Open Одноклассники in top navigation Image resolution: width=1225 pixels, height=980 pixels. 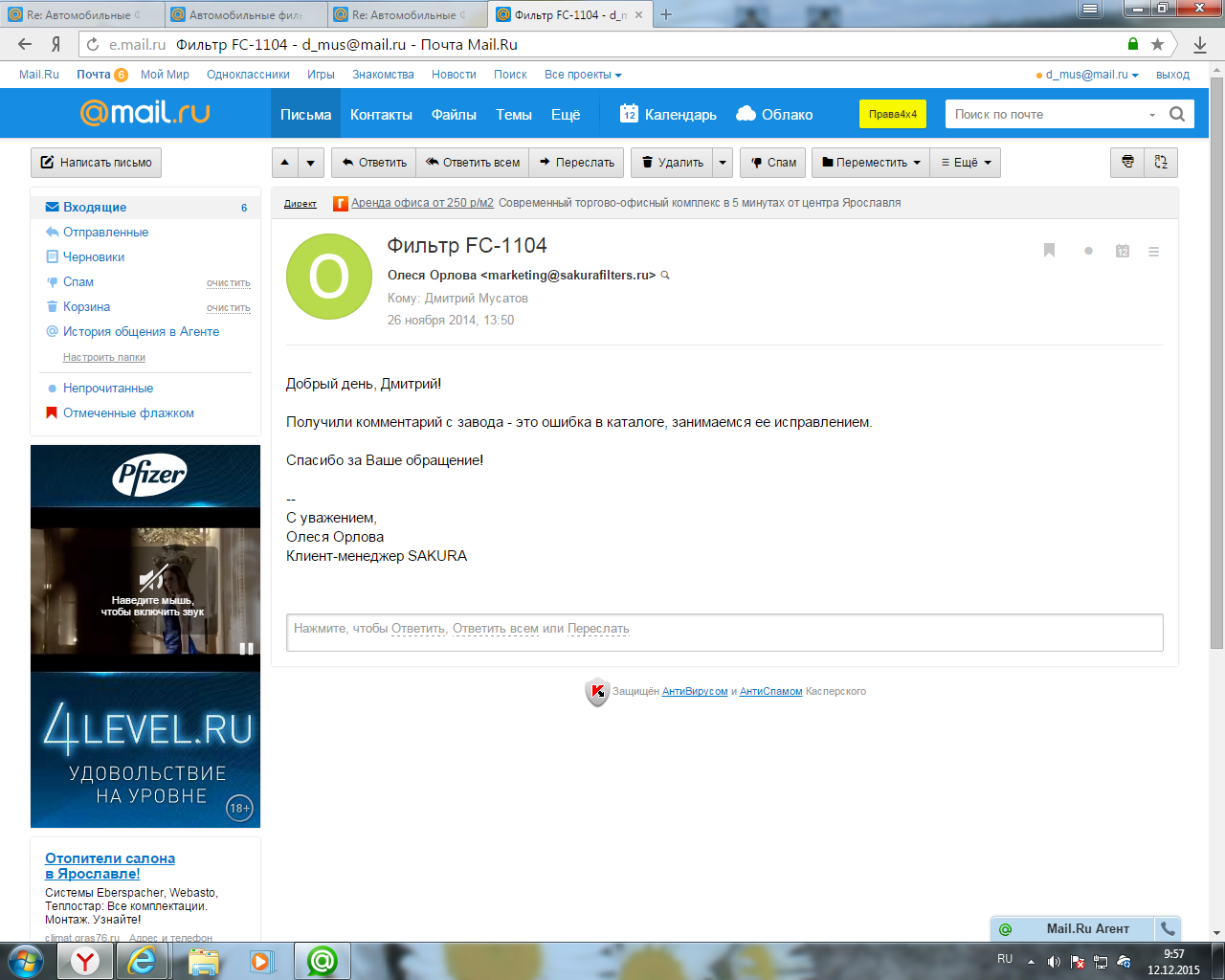248,75
